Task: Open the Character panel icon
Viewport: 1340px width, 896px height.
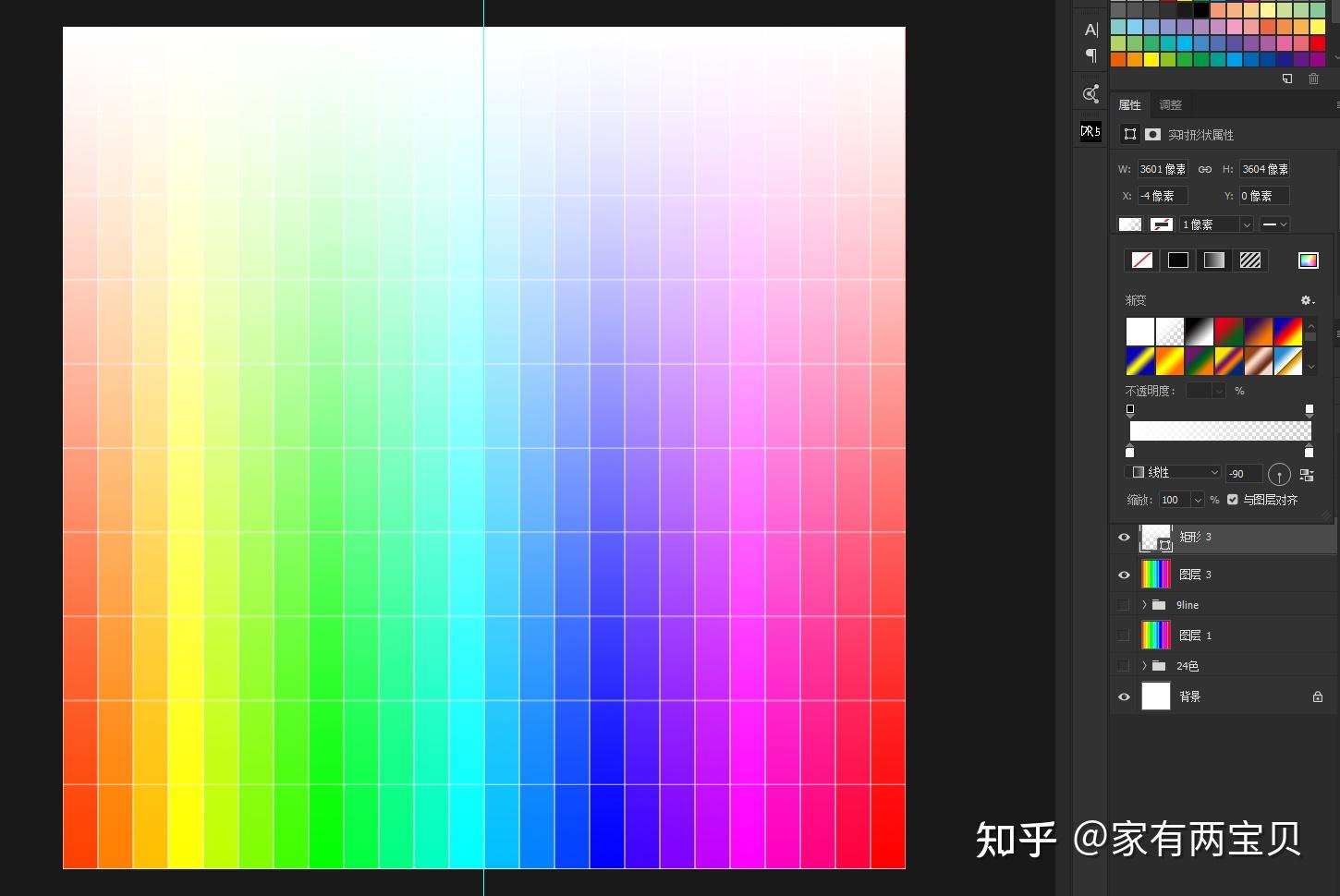Action: click(x=1090, y=30)
